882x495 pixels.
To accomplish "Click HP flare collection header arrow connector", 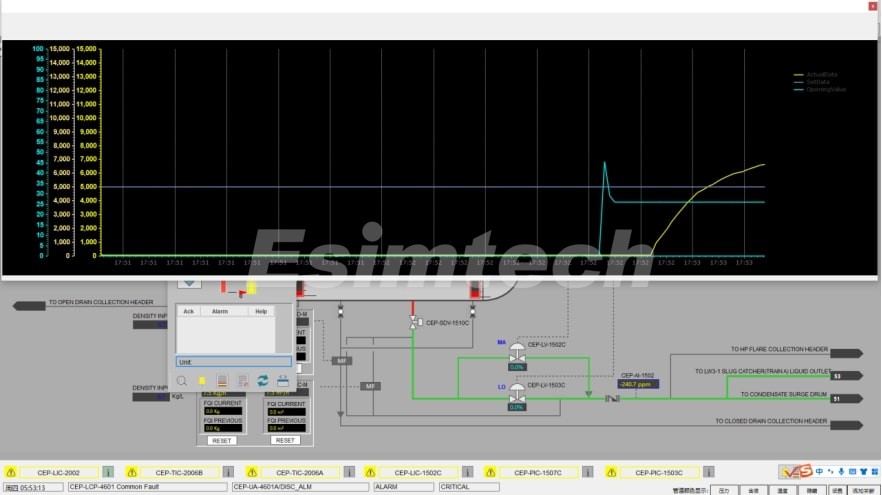I will point(846,353).
